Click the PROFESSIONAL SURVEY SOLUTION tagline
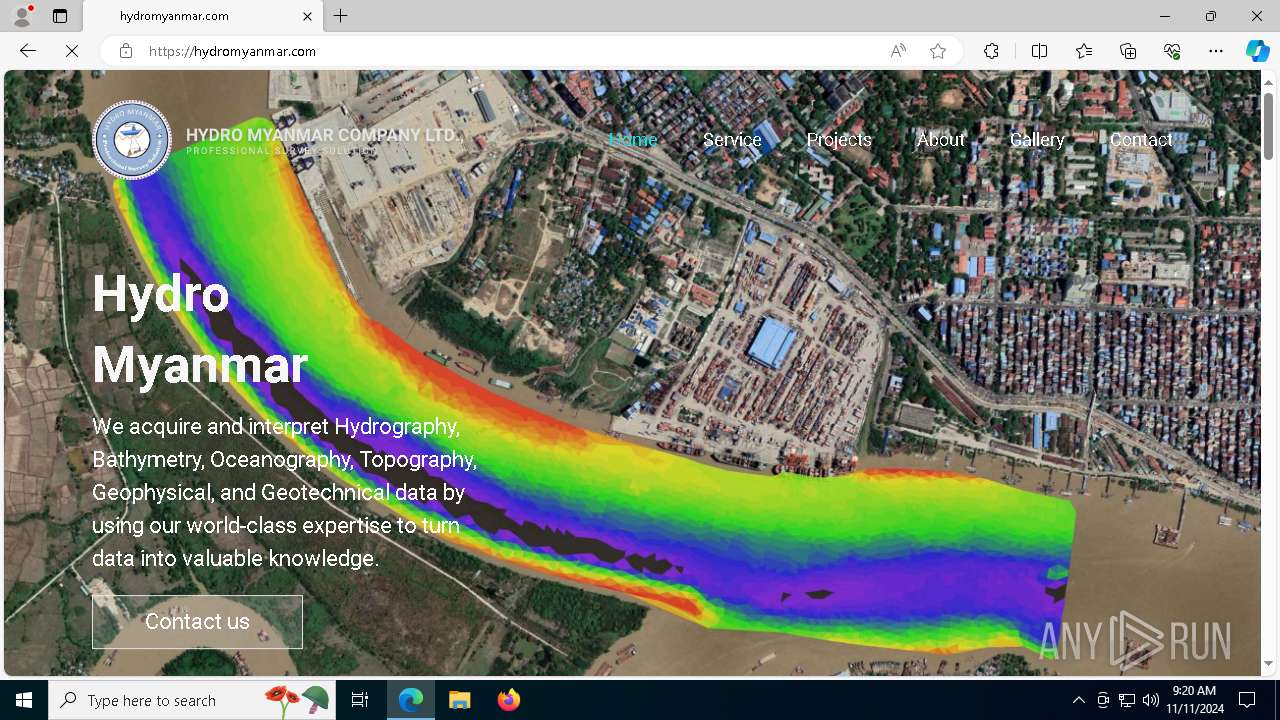 [x=281, y=151]
